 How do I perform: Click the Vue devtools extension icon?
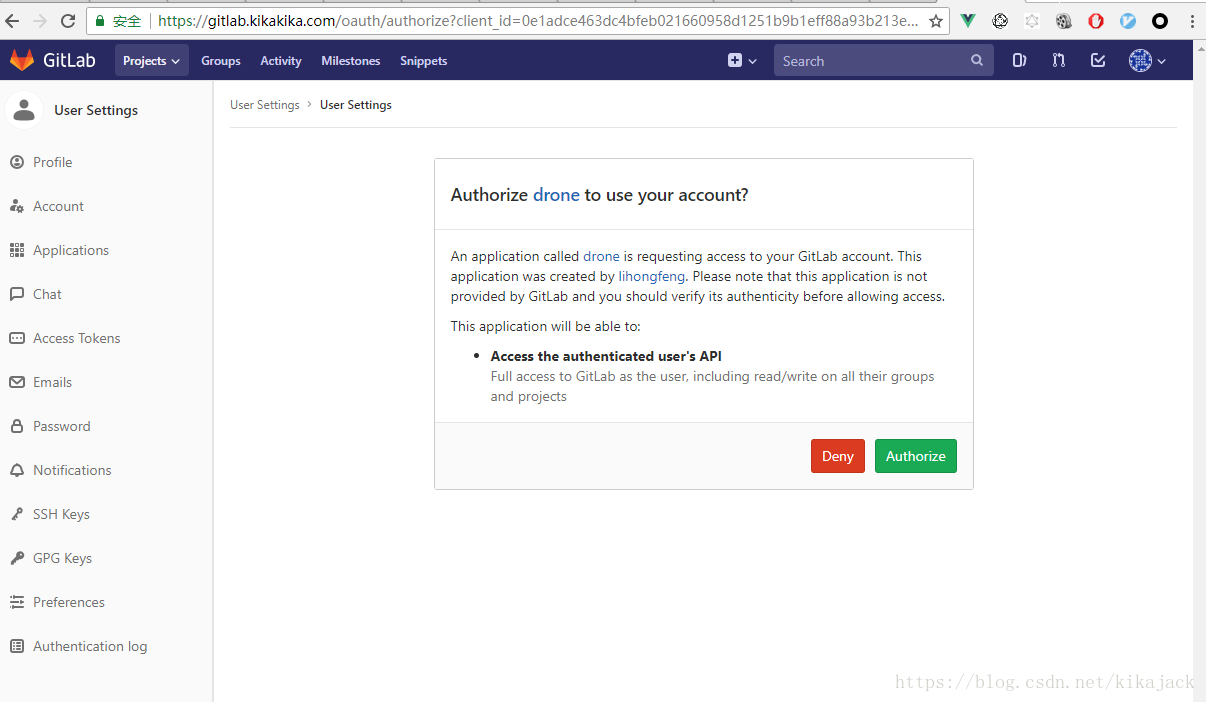(x=968, y=21)
